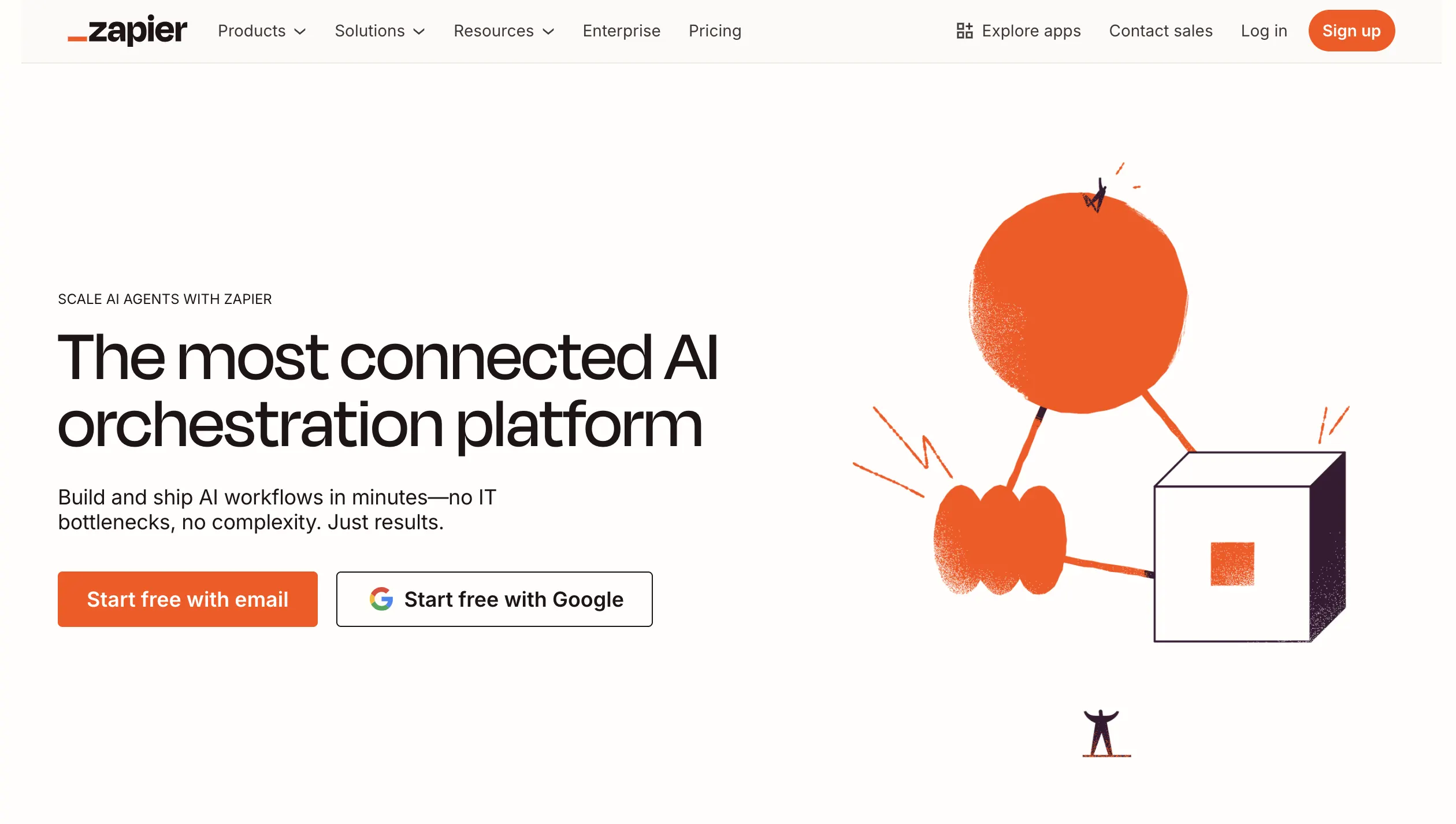Click the Contact sales link

[x=1161, y=31]
